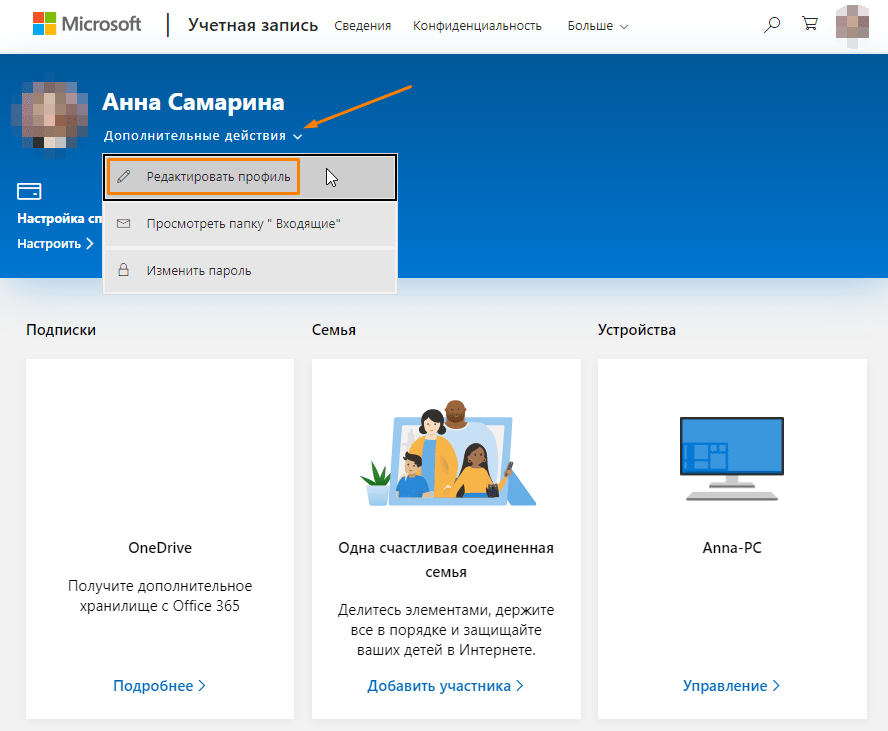Click the envelope icon beside Просмотреть папку Входящие
This screenshot has width=888, height=731.
[124, 223]
